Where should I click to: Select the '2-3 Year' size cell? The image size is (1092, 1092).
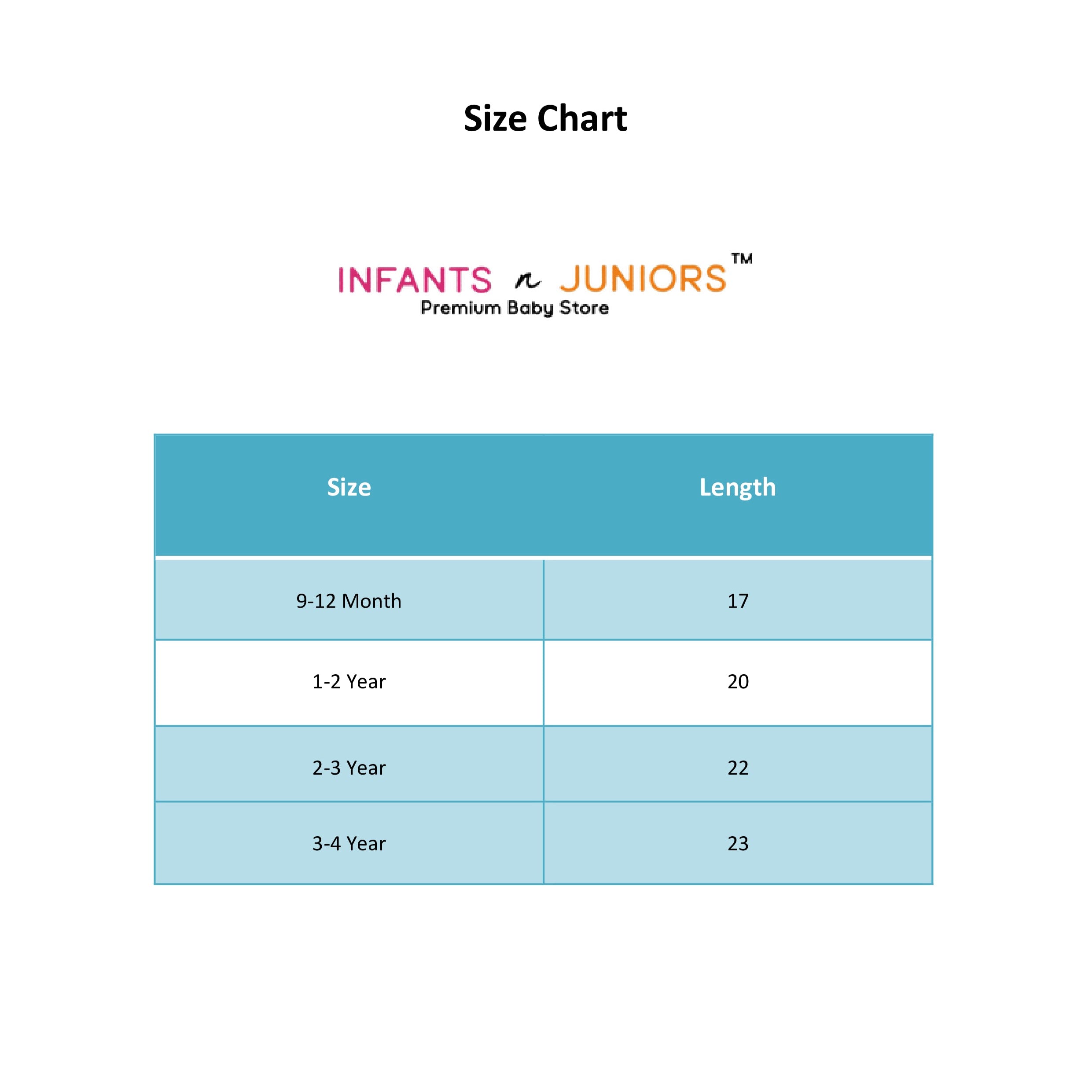(x=349, y=768)
